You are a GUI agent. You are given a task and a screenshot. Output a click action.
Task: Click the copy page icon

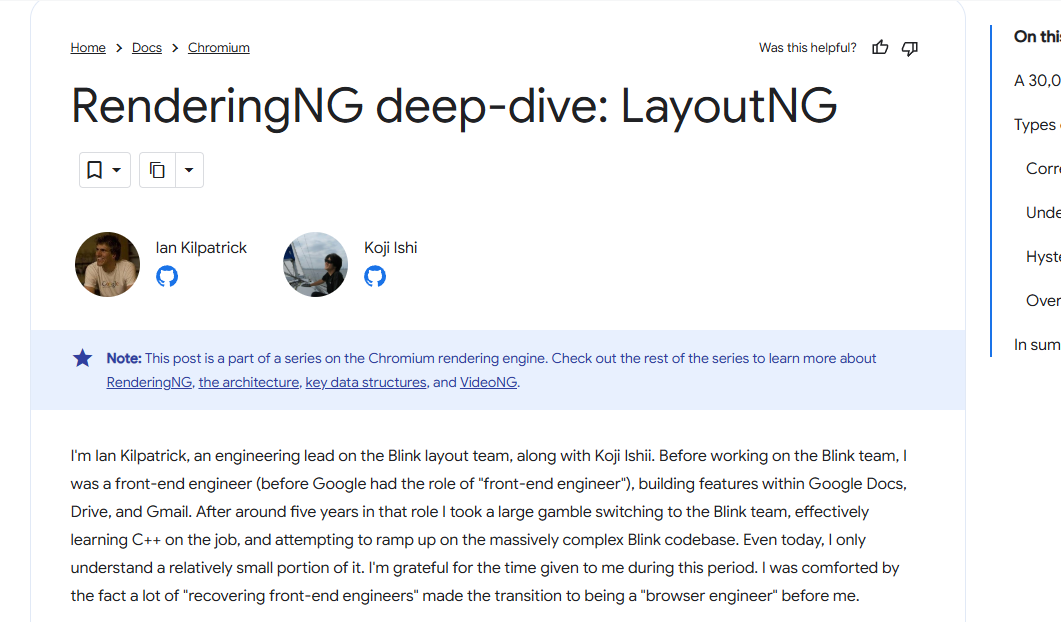(157, 170)
